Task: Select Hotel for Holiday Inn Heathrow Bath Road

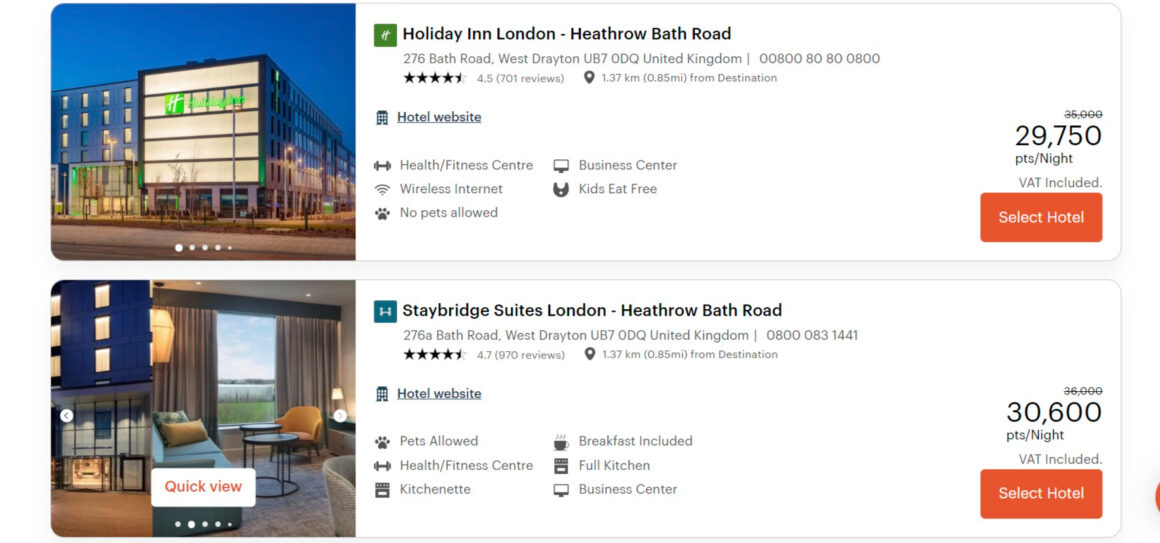Action: pyautogui.click(x=1041, y=217)
